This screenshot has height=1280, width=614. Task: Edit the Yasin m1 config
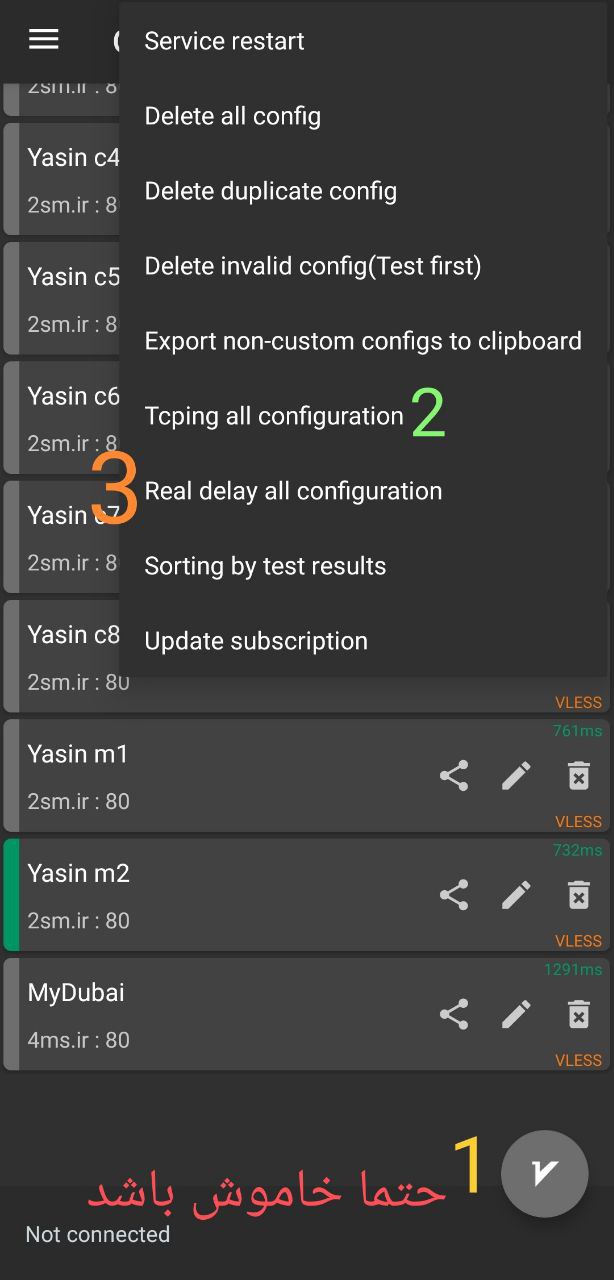click(x=516, y=776)
